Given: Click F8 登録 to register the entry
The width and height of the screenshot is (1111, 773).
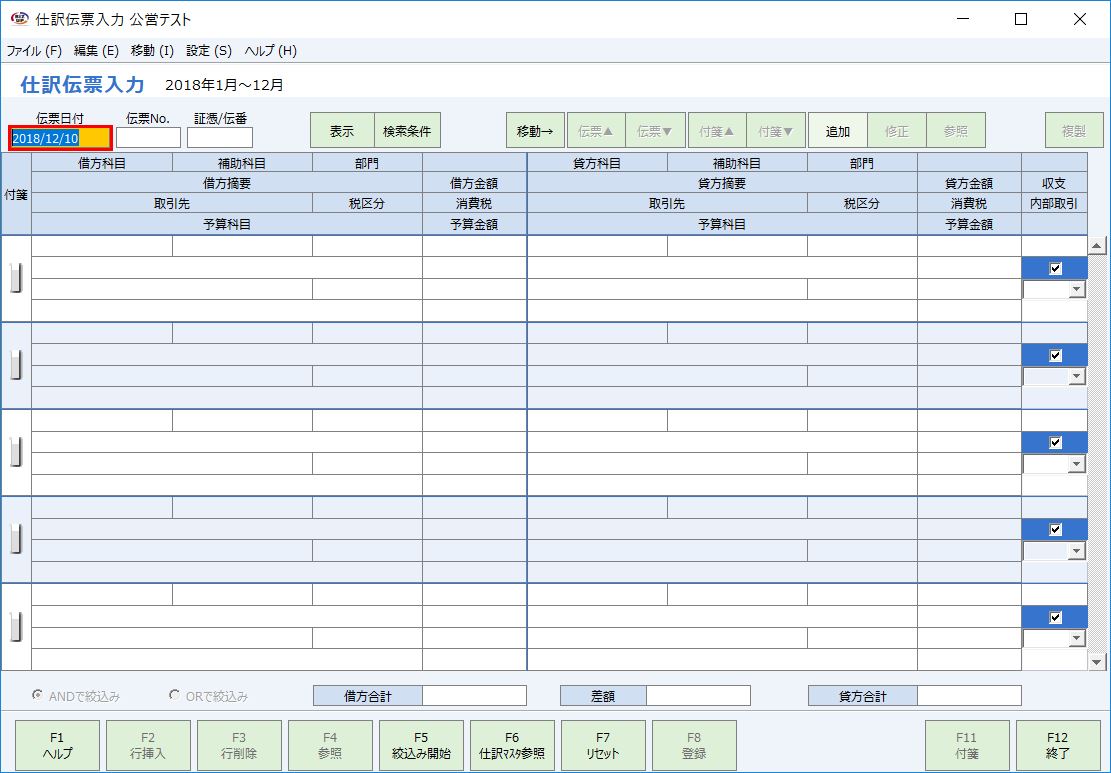Looking at the screenshot, I should [694, 745].
